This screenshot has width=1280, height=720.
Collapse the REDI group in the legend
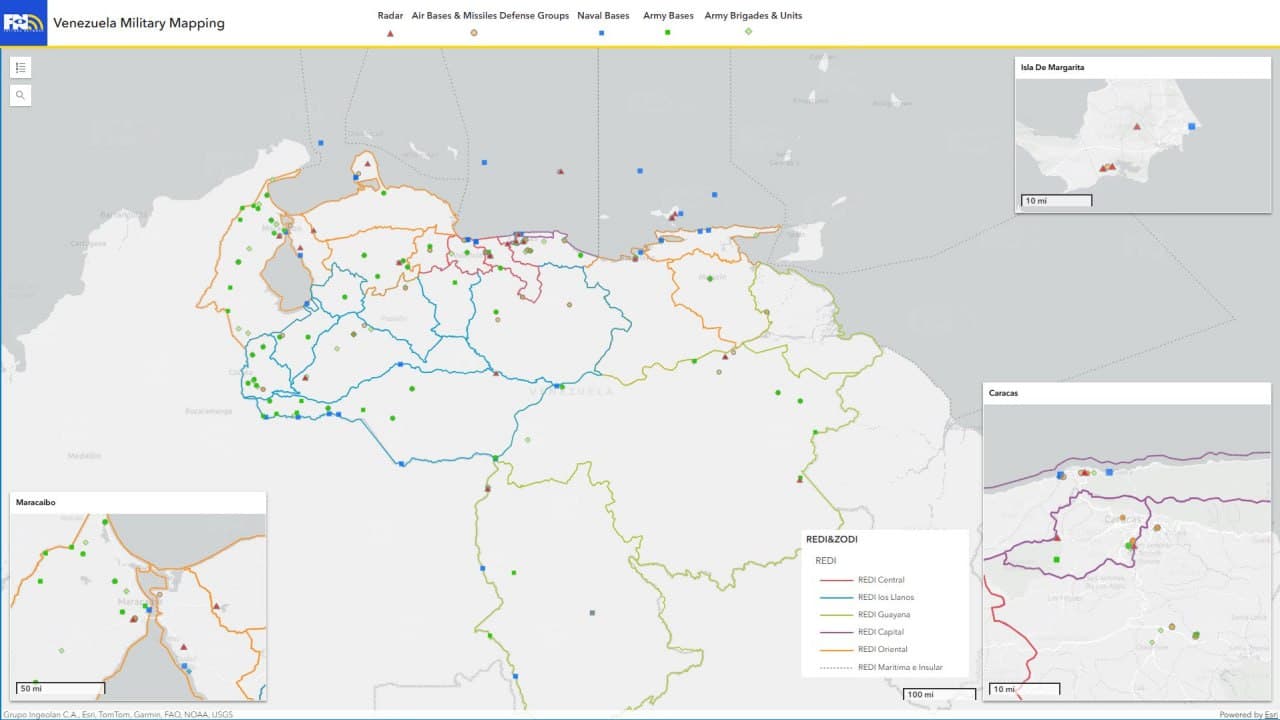(824, 561)
